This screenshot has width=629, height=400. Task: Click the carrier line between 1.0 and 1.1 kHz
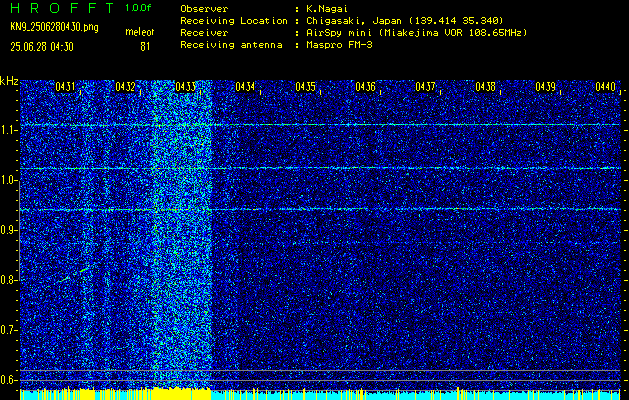[320, 168]
